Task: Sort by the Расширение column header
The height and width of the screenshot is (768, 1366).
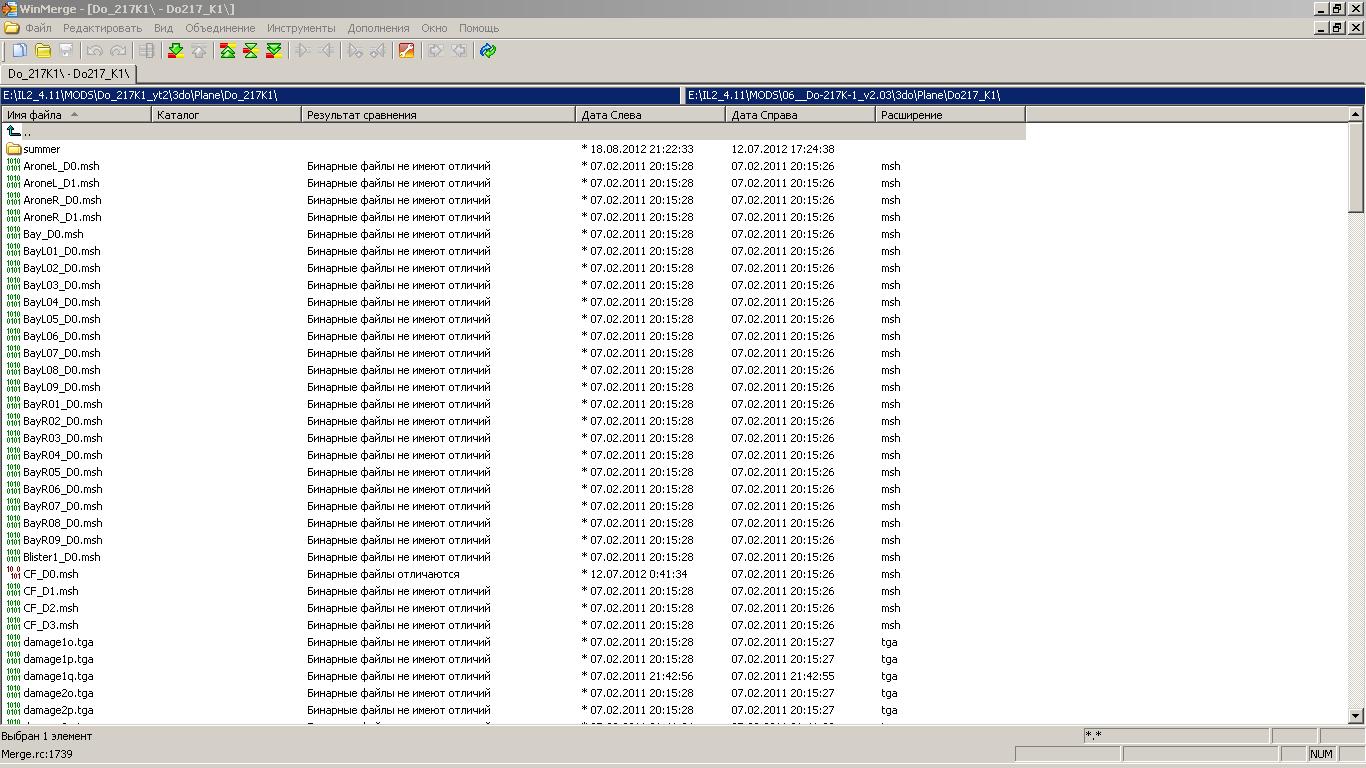Action: [950, 115]
